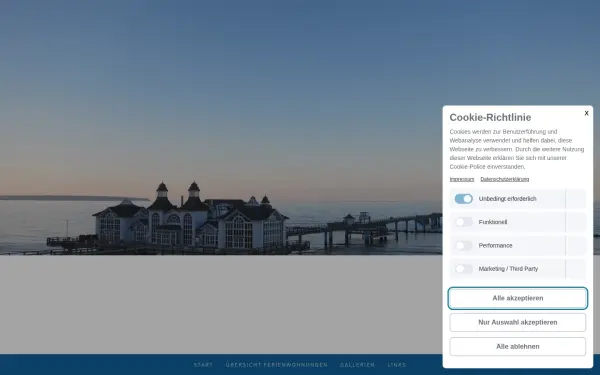Click the Marketing / Third Party label
This screenshot has height=375, width=600.
point(508,269)
